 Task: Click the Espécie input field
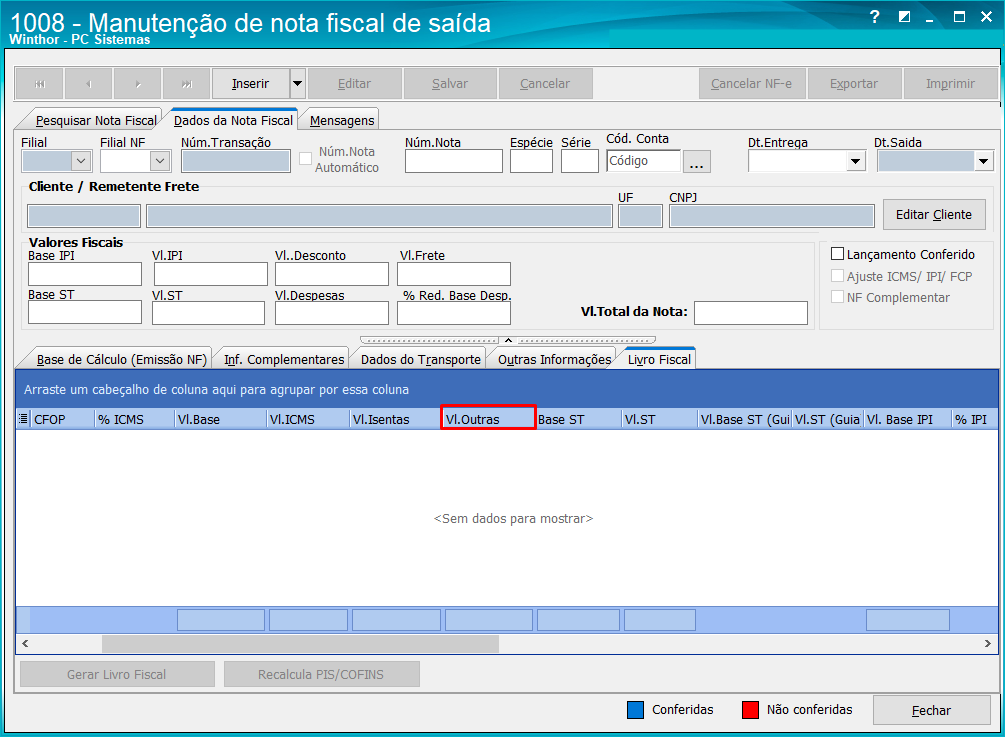tap(531, 161)
